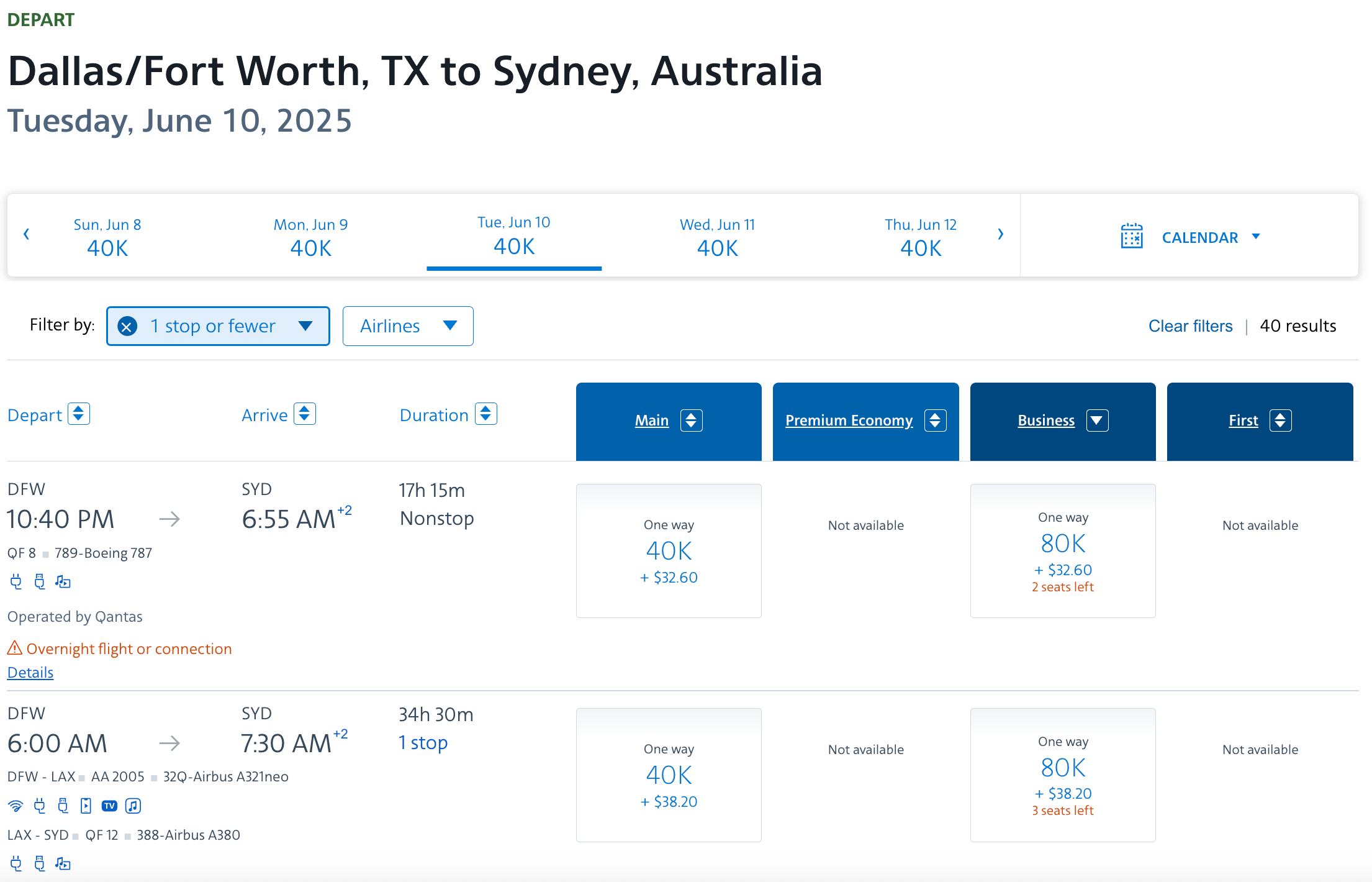1372x882 pixels.
Task: Toggle the Duration sort arrows
Action: [486, 414]
